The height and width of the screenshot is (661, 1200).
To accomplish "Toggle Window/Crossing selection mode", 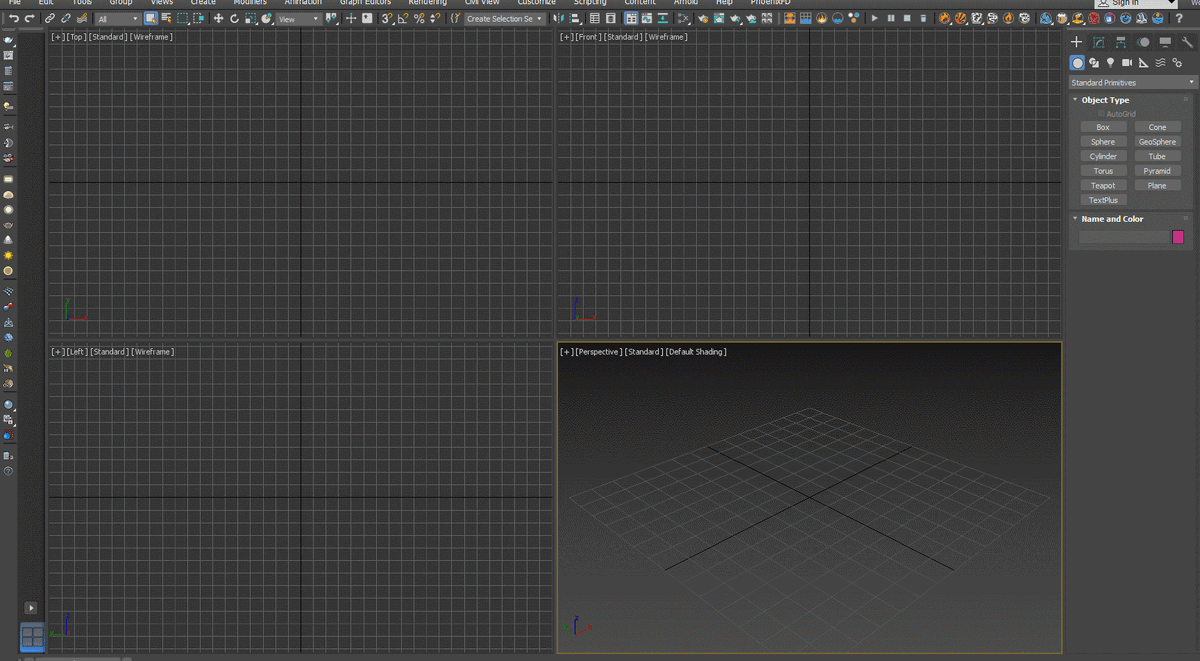I will click(199, 18).
